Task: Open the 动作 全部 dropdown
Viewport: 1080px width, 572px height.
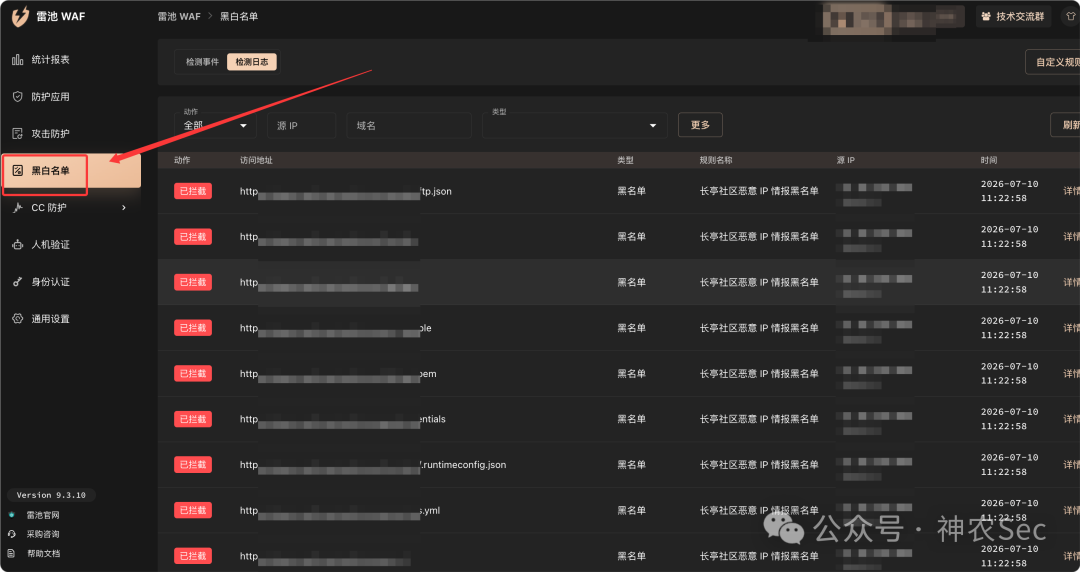Action: point(215,125)
